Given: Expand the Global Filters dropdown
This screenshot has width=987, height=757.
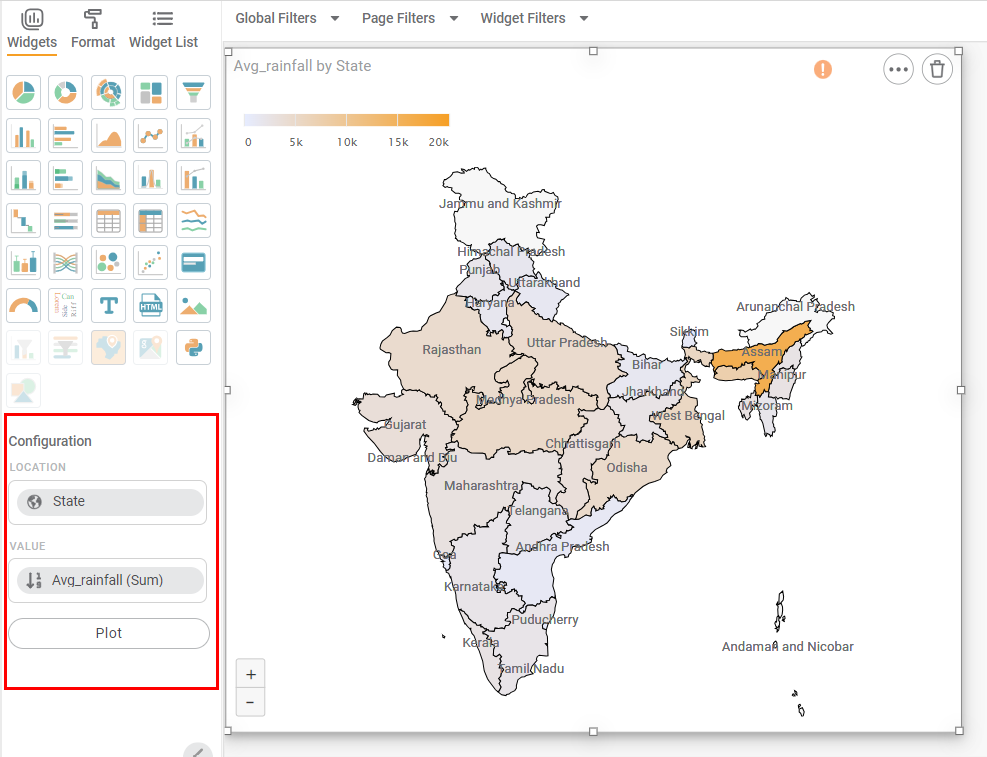Looking at the screenshot, I should coord(287,18).
